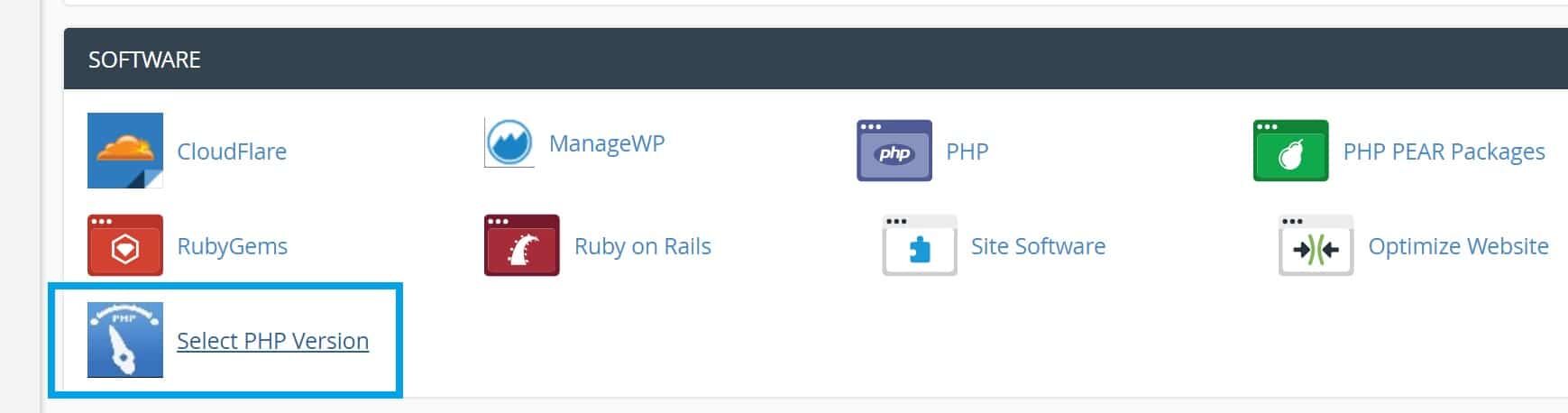The height and width of the screenshot is (413, 1568).
Task: Click the Optimize Website link
Action: click(1458, 246)
